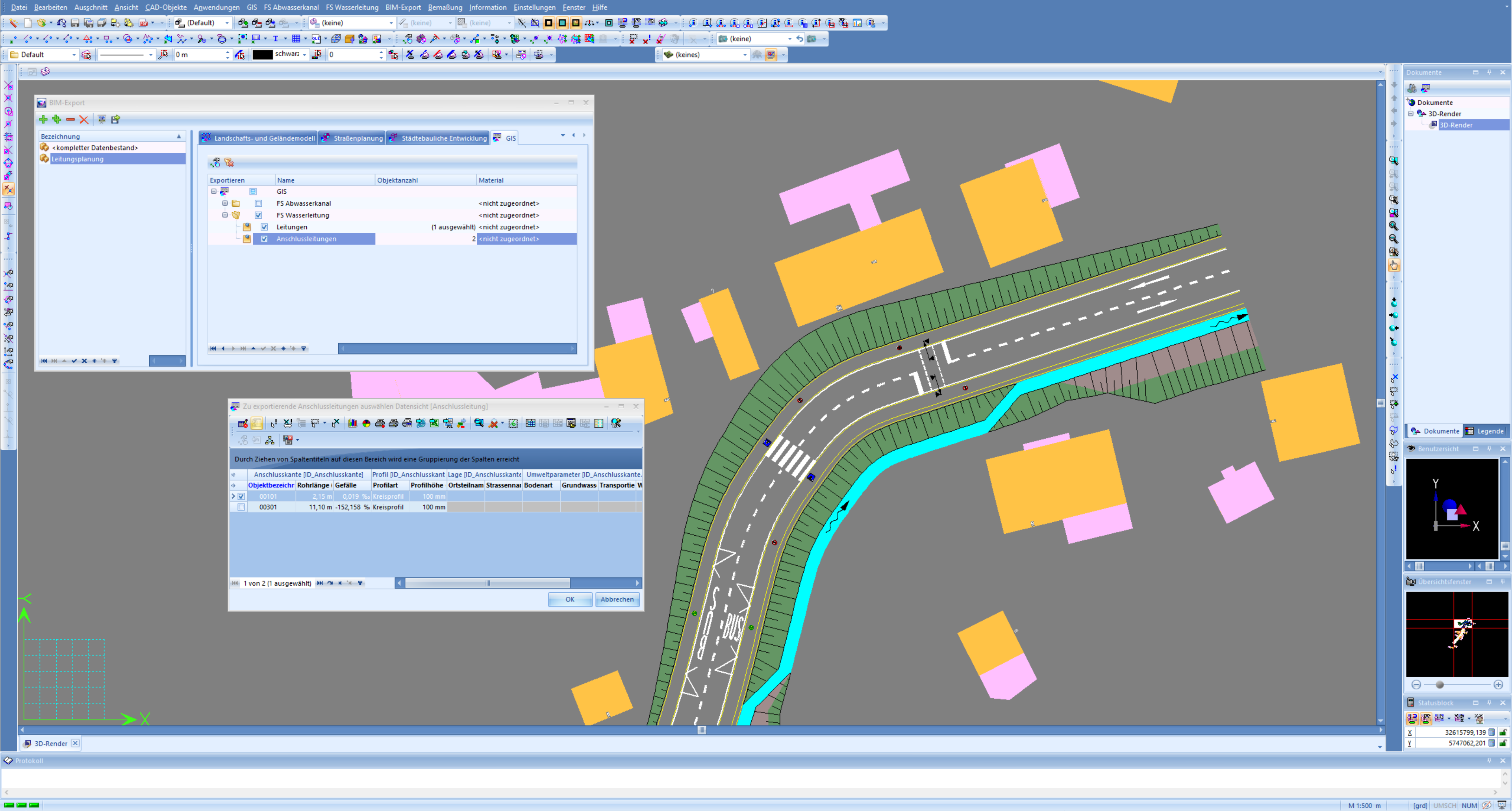Click the first icon in GIS tab toolbar
The width and height of the screenshot is (1512, 811).
point(215,163)
